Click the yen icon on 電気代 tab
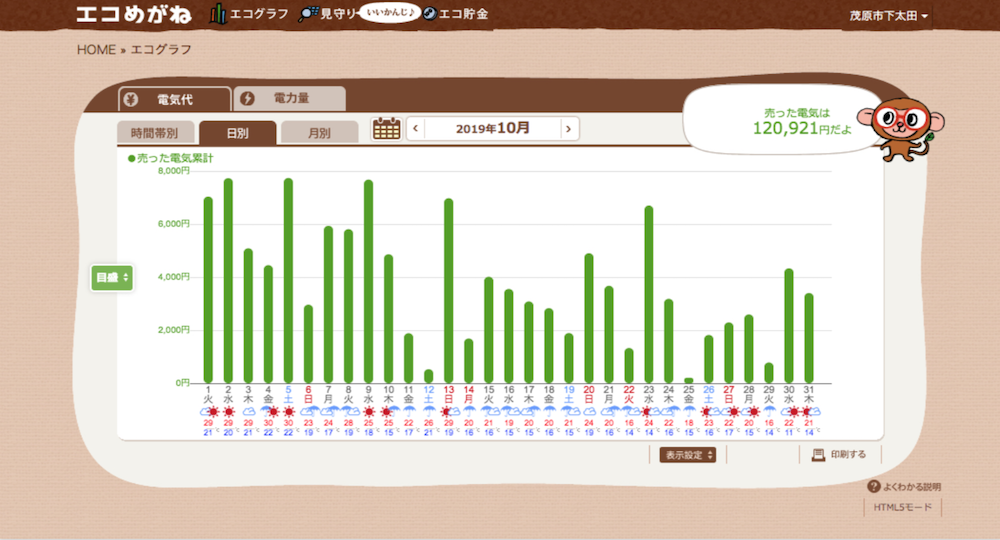 click(x=131, y=99)
